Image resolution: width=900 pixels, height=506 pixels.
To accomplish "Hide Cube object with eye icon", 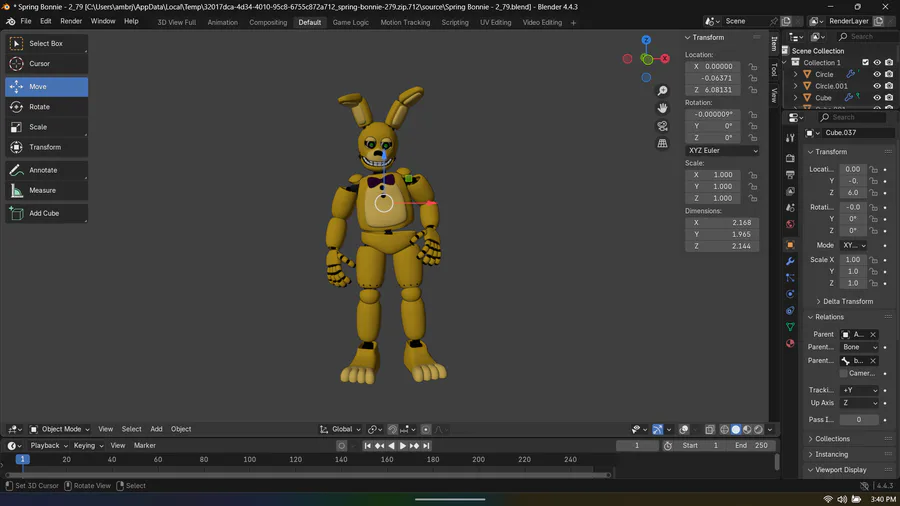I will 877,98.
